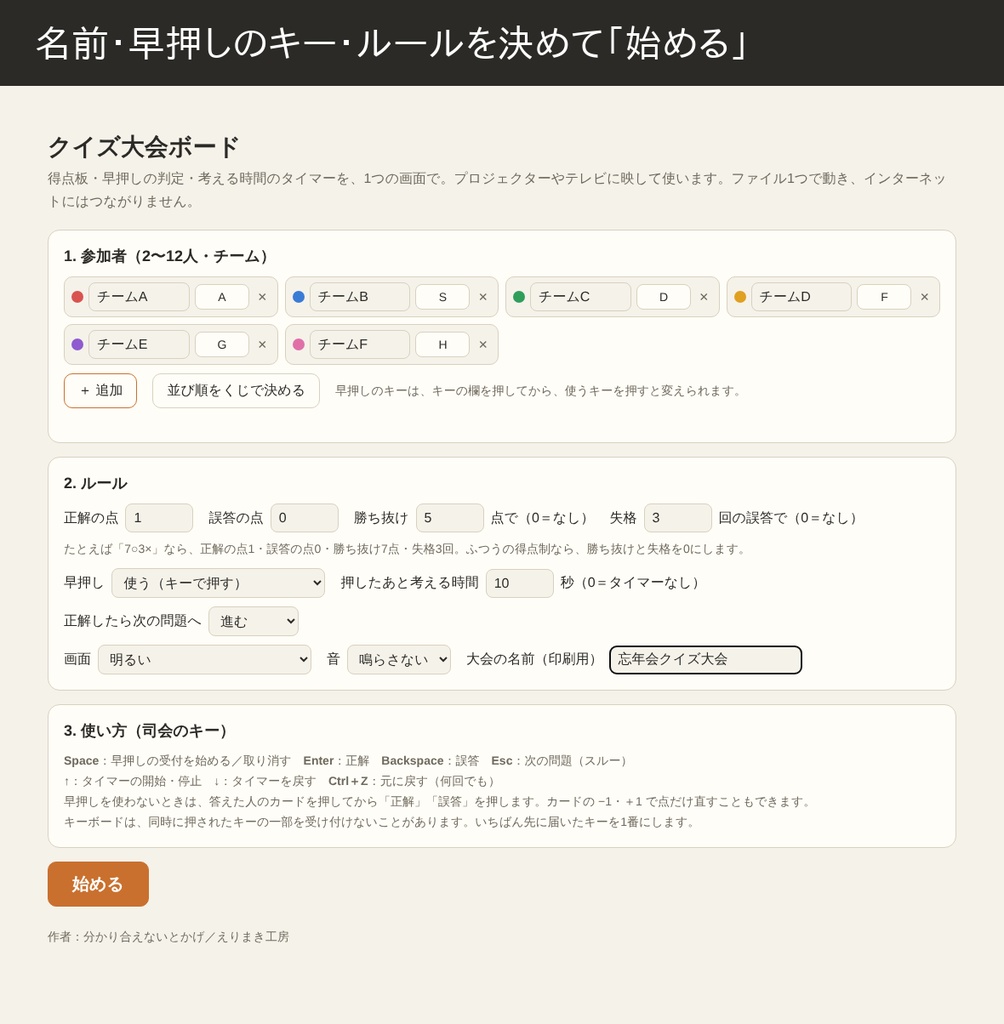This screenshot has width=1004, height=1024.
Task: Edit the チームB name field
Action: tap(360, 297)
